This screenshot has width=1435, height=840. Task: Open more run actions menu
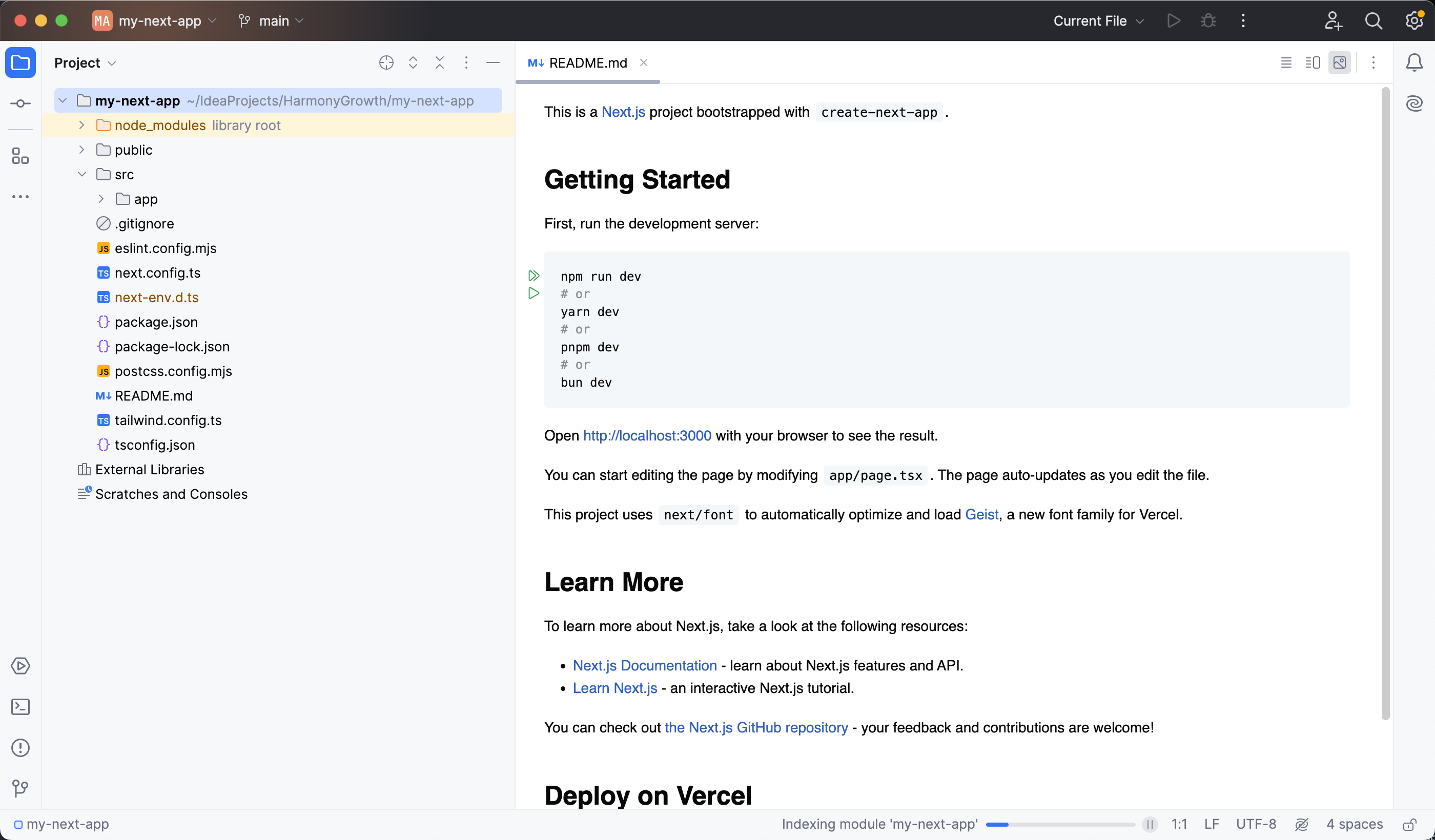point(1243,20)
